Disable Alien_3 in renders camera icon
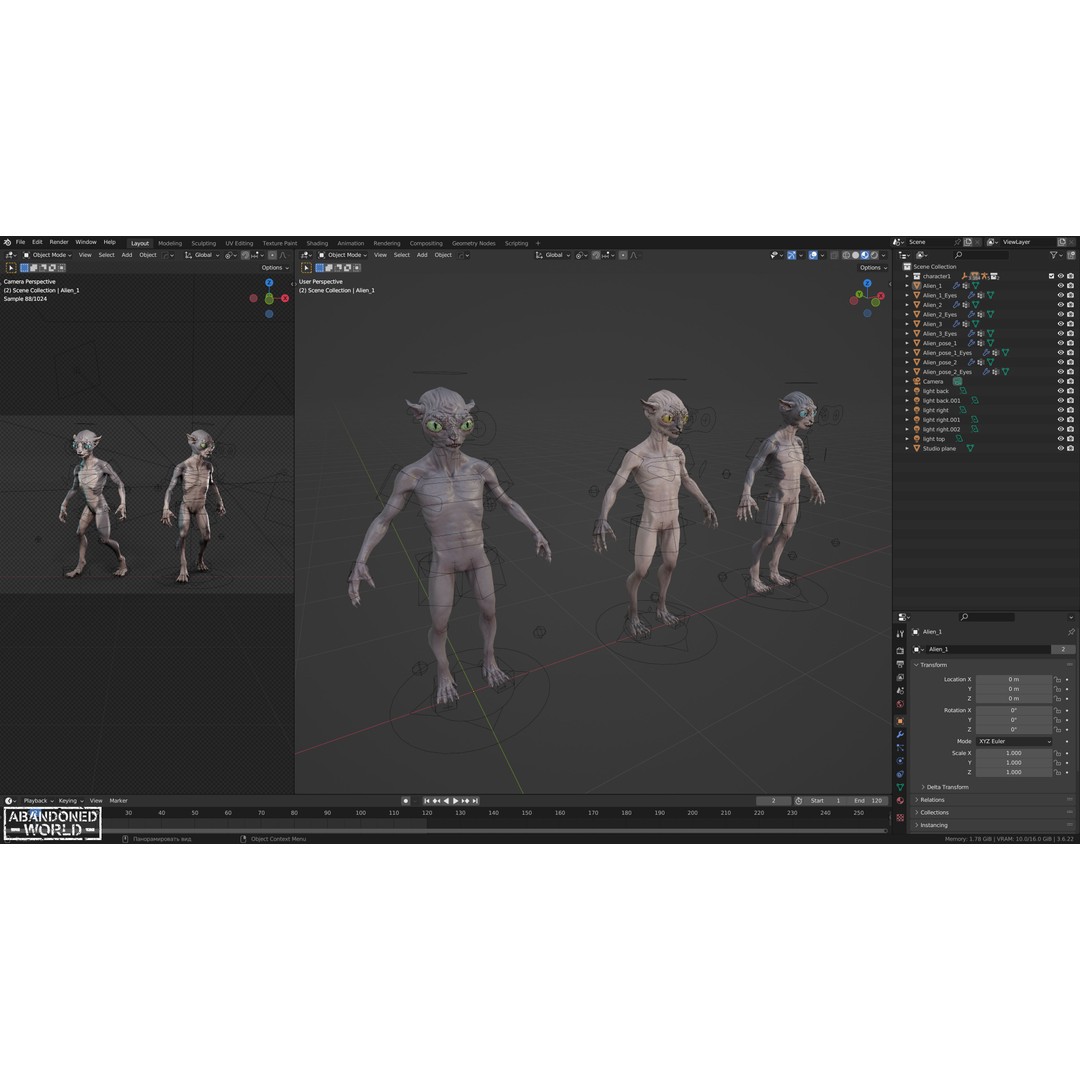This screenshot has height=1080, width=1080. [x=1070, y=324]
